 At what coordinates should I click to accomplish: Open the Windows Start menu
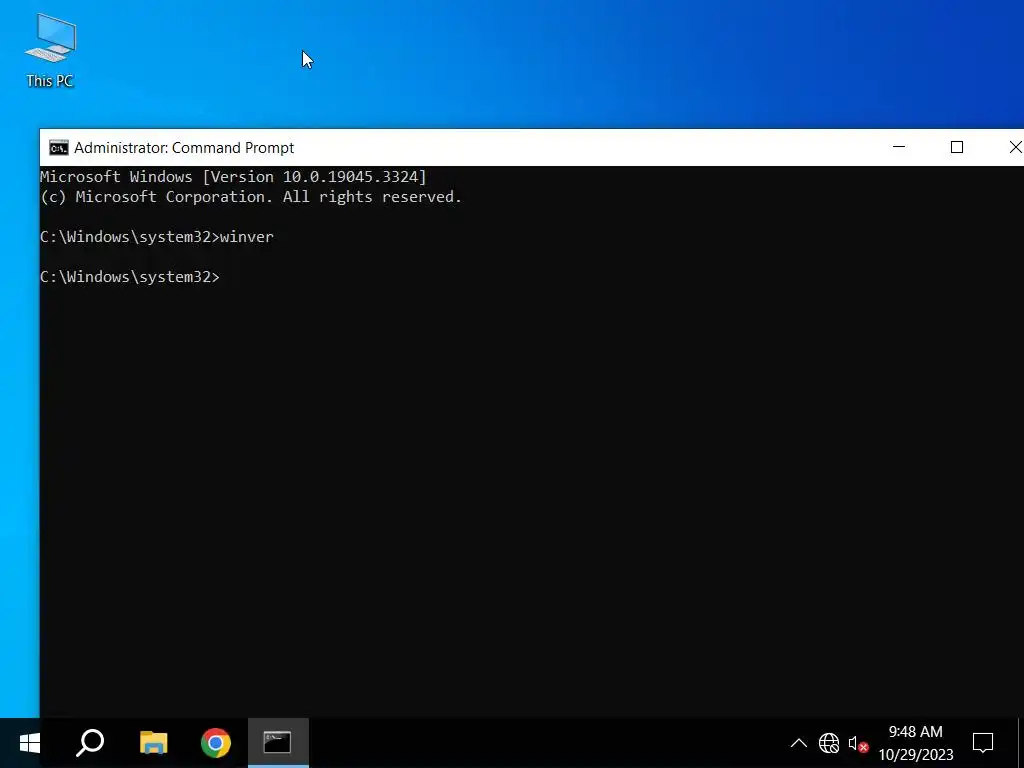click(29, 743)
